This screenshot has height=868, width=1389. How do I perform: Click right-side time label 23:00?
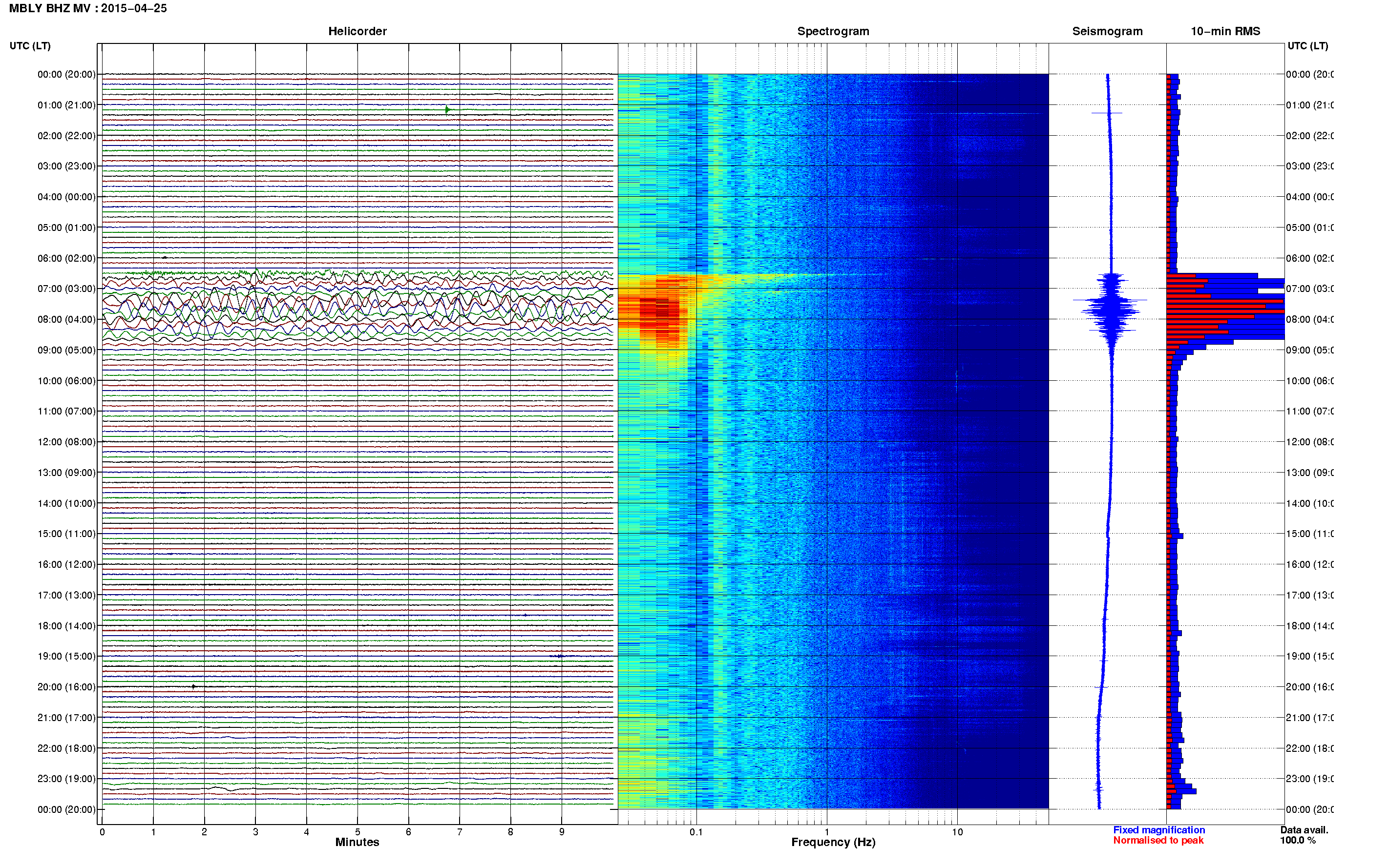click(1309, 779)
